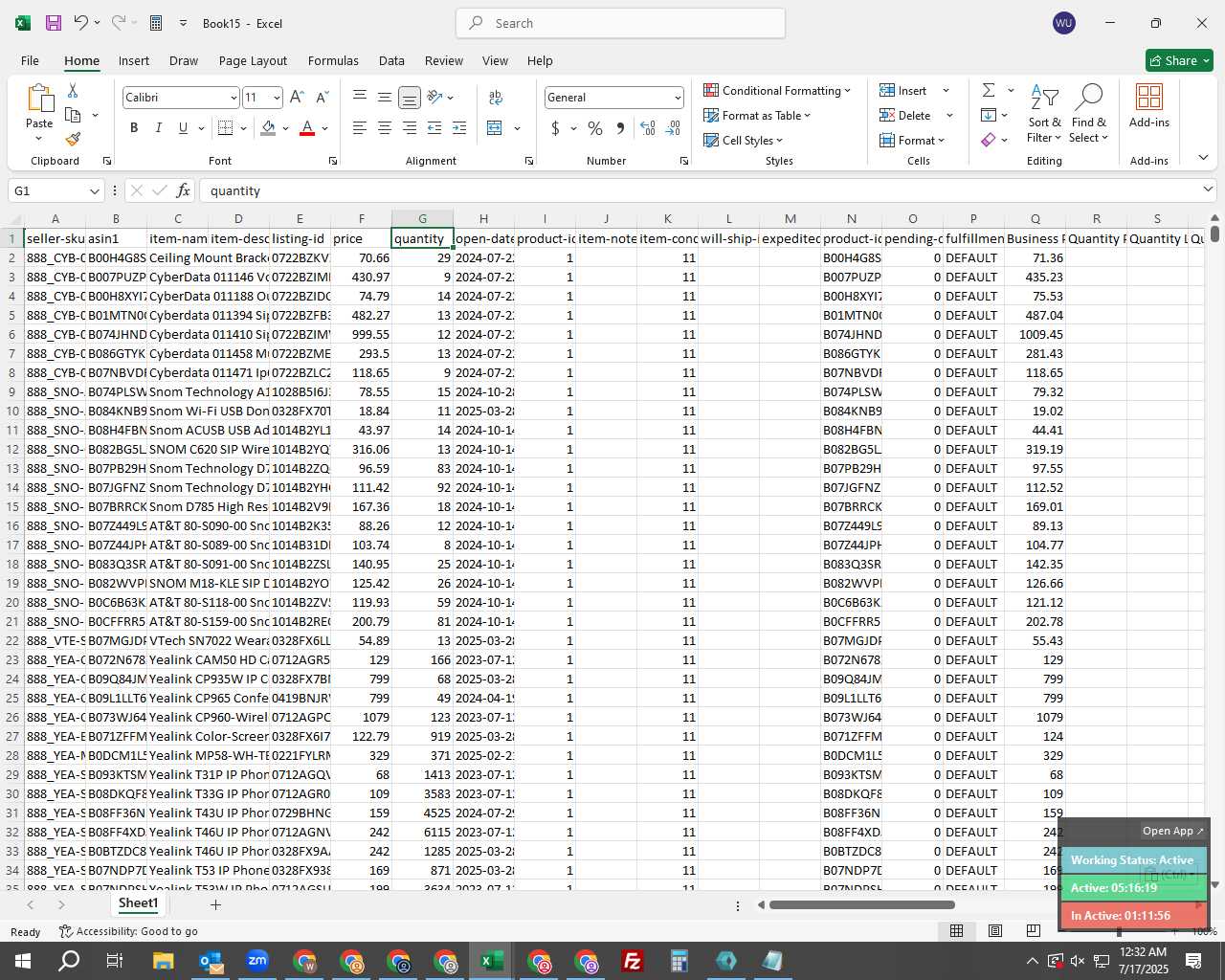1225x980 pixels.
Task: Select column G header
Action: click(x=422, y=218)
